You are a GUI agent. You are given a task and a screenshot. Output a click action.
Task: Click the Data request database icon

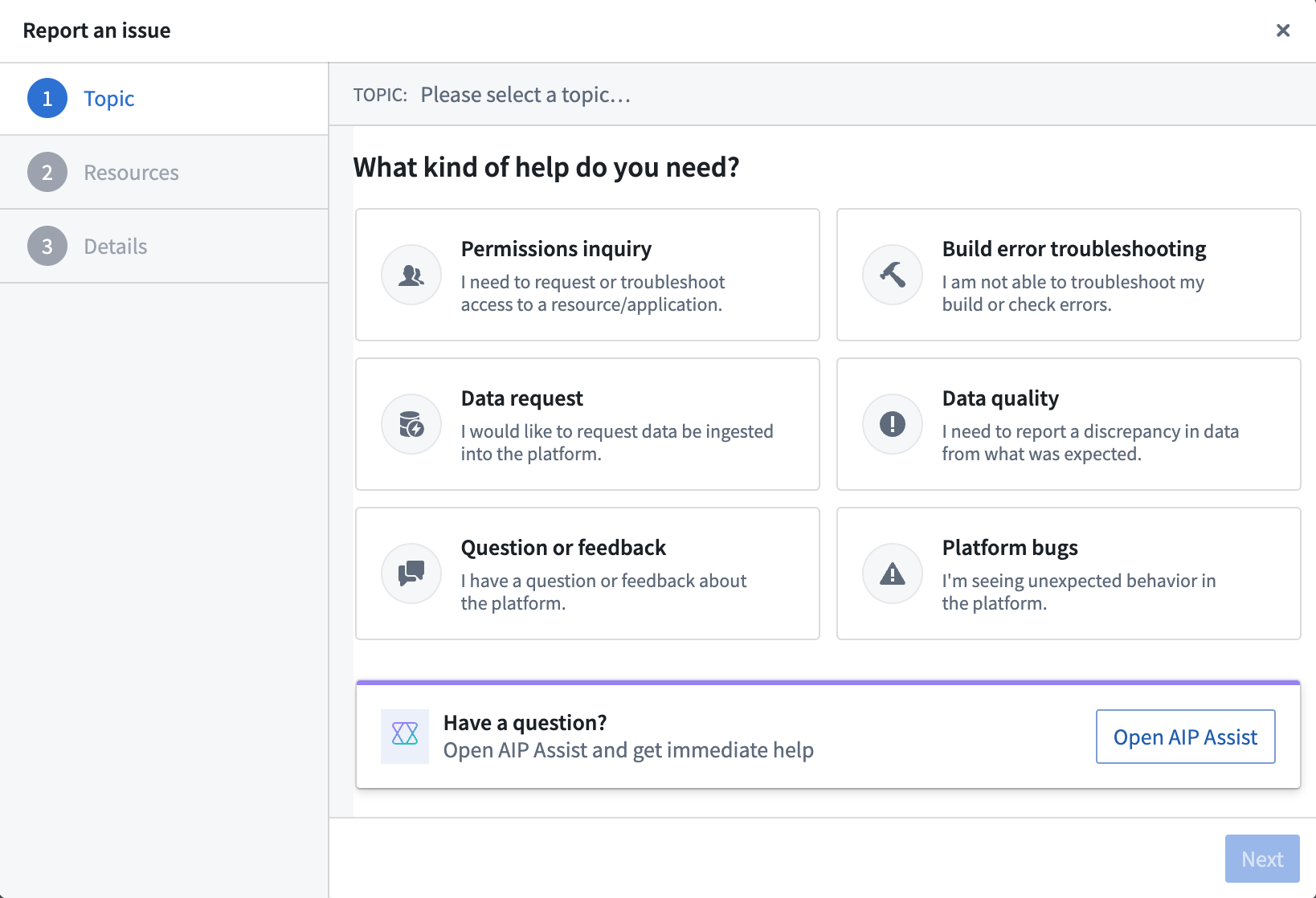point(411,425)
